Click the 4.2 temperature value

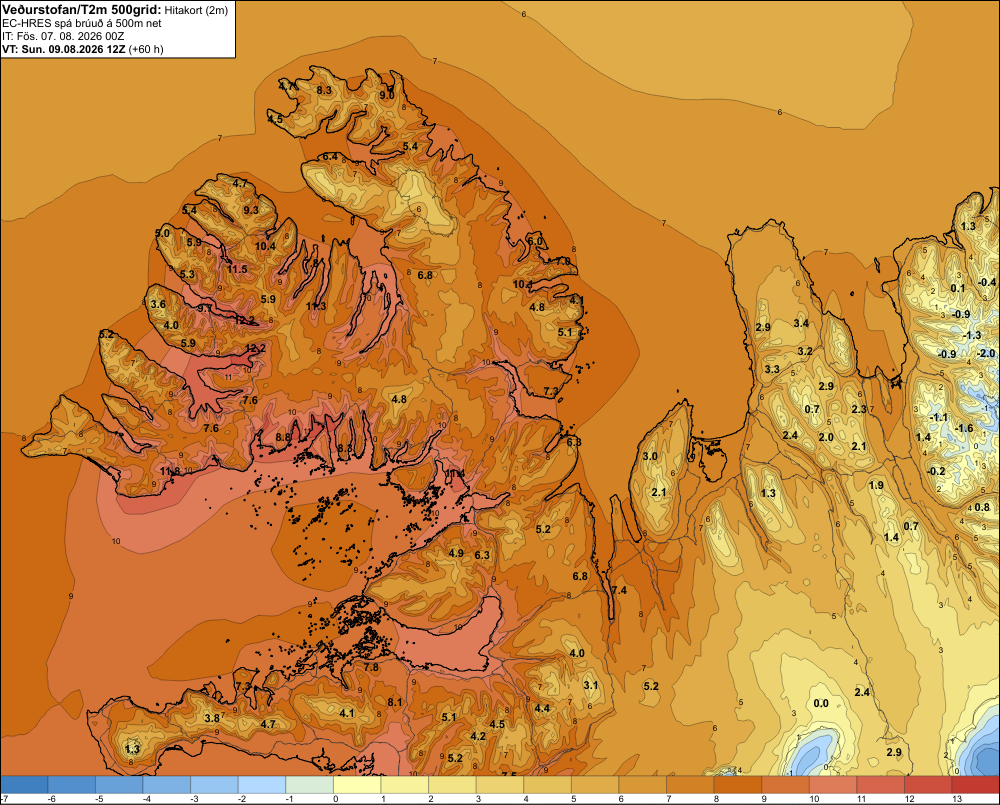(x=478, y=736)
